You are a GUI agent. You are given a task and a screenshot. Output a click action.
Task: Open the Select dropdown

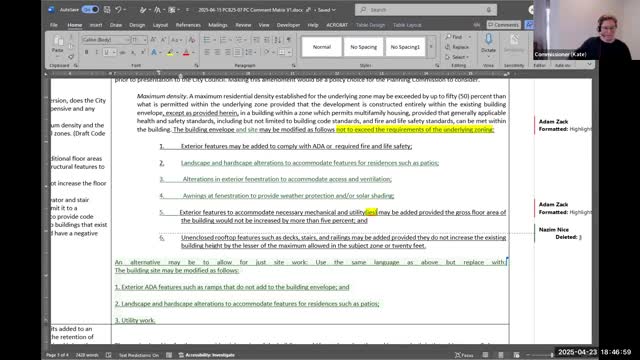[x=458, y=57]
